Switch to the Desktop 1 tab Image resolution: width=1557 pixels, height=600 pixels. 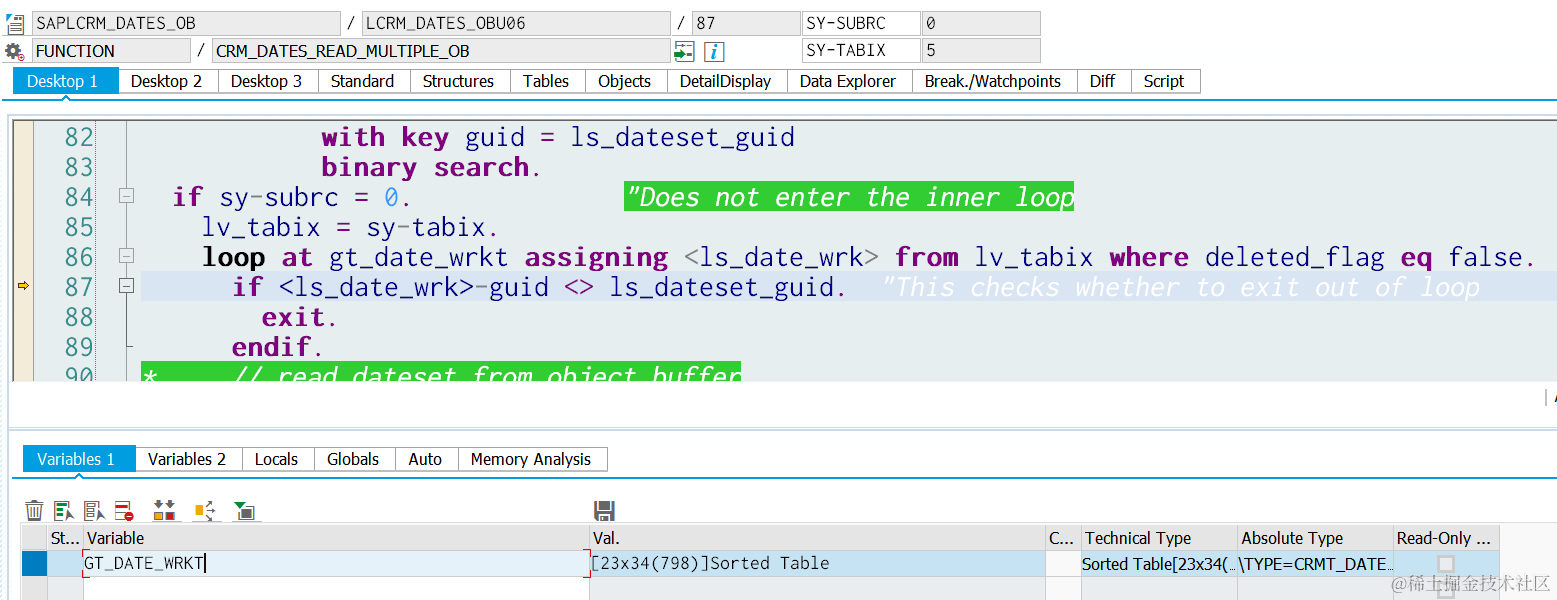65,81
